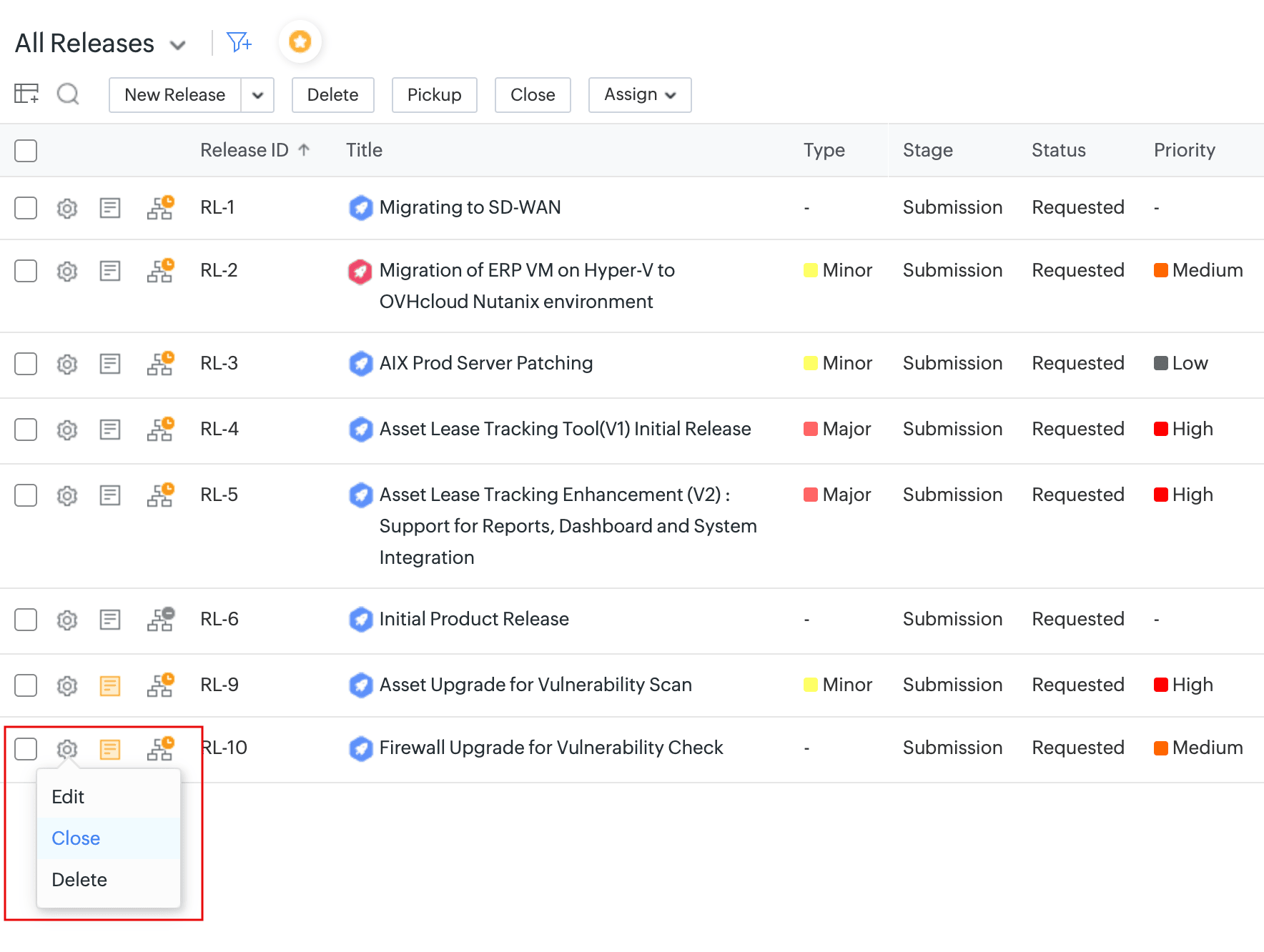Click the search magnifier icon
1264x952 pixels.
point(68,94)
